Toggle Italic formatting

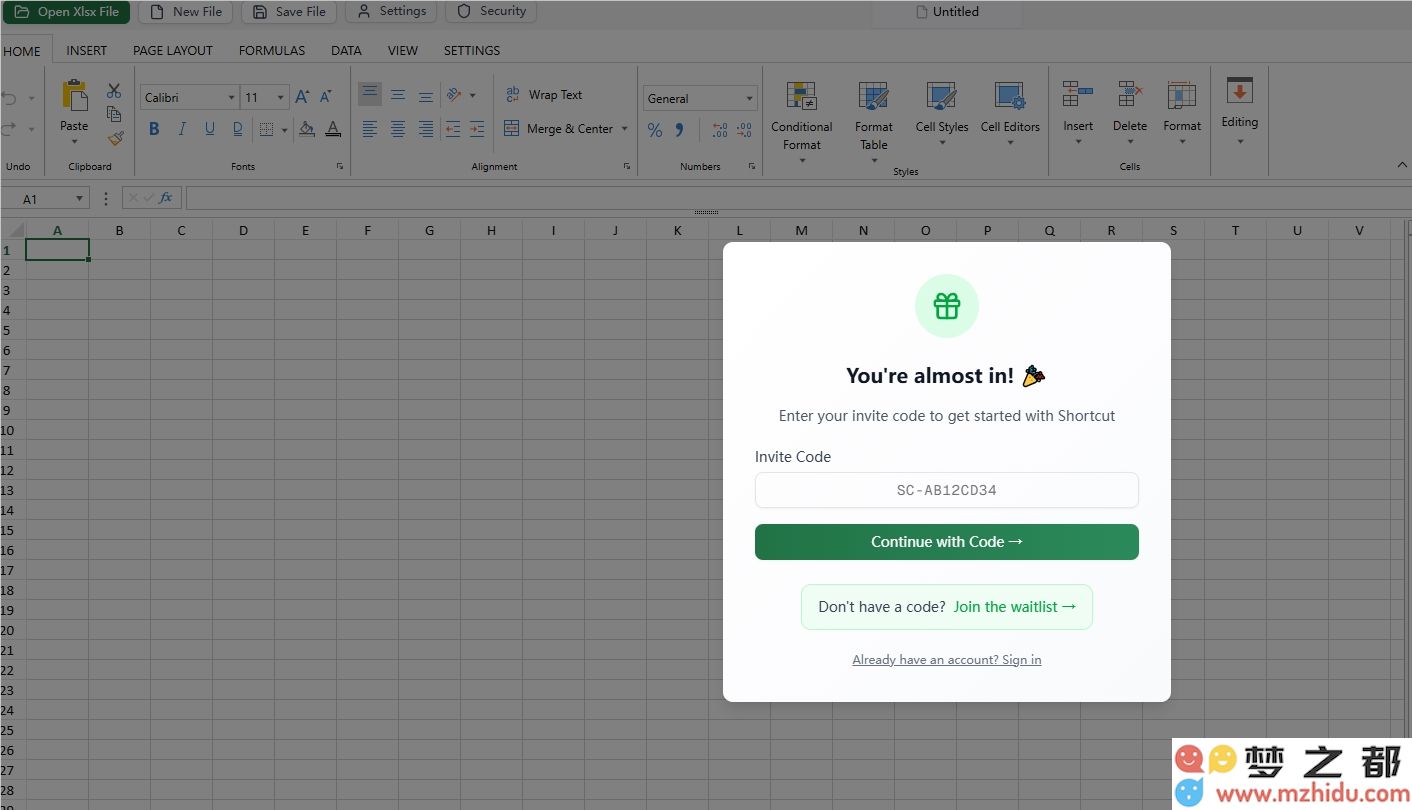(x=182, y=129)
